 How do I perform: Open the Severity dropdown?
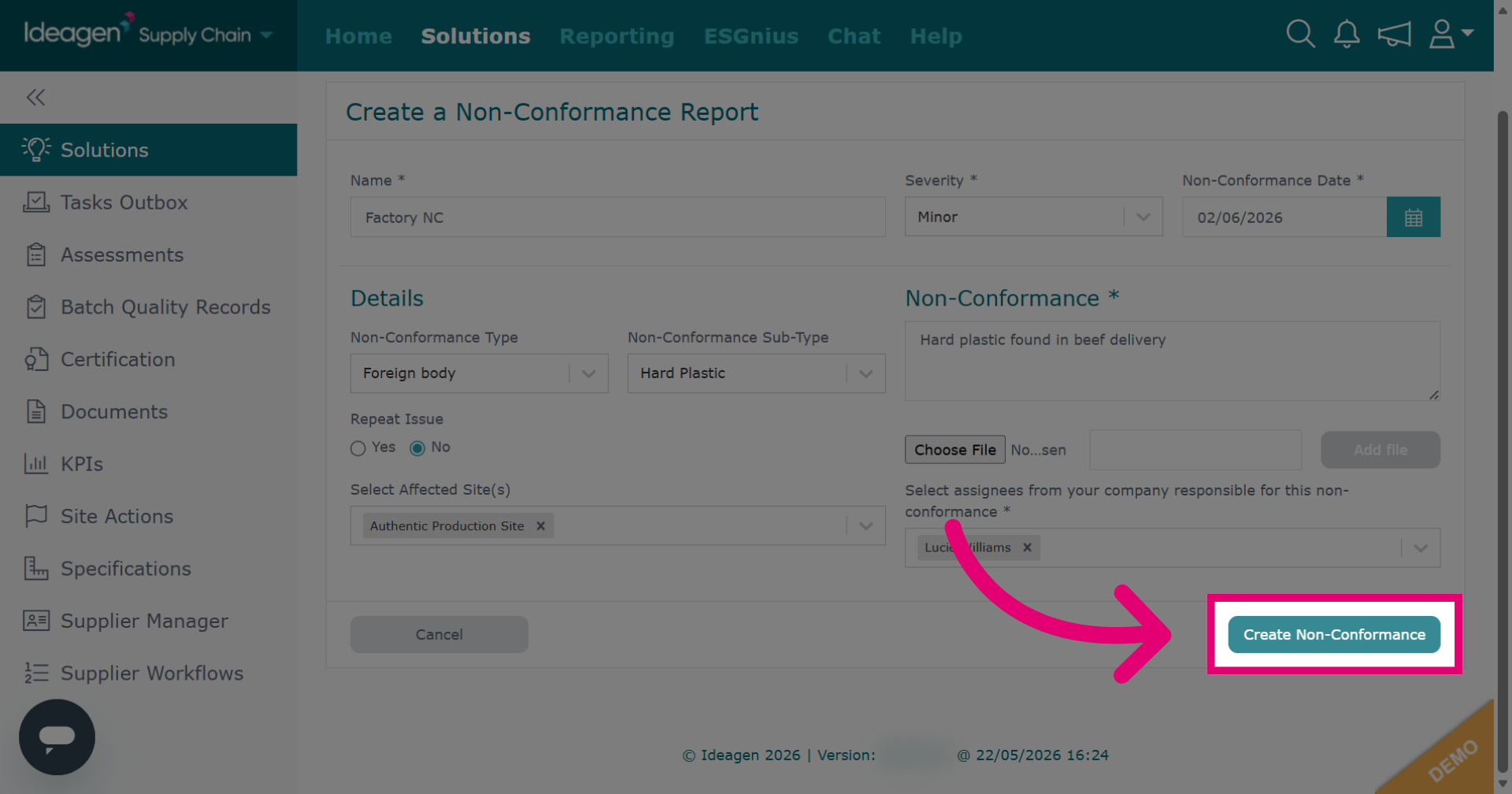click(1033, 217)
